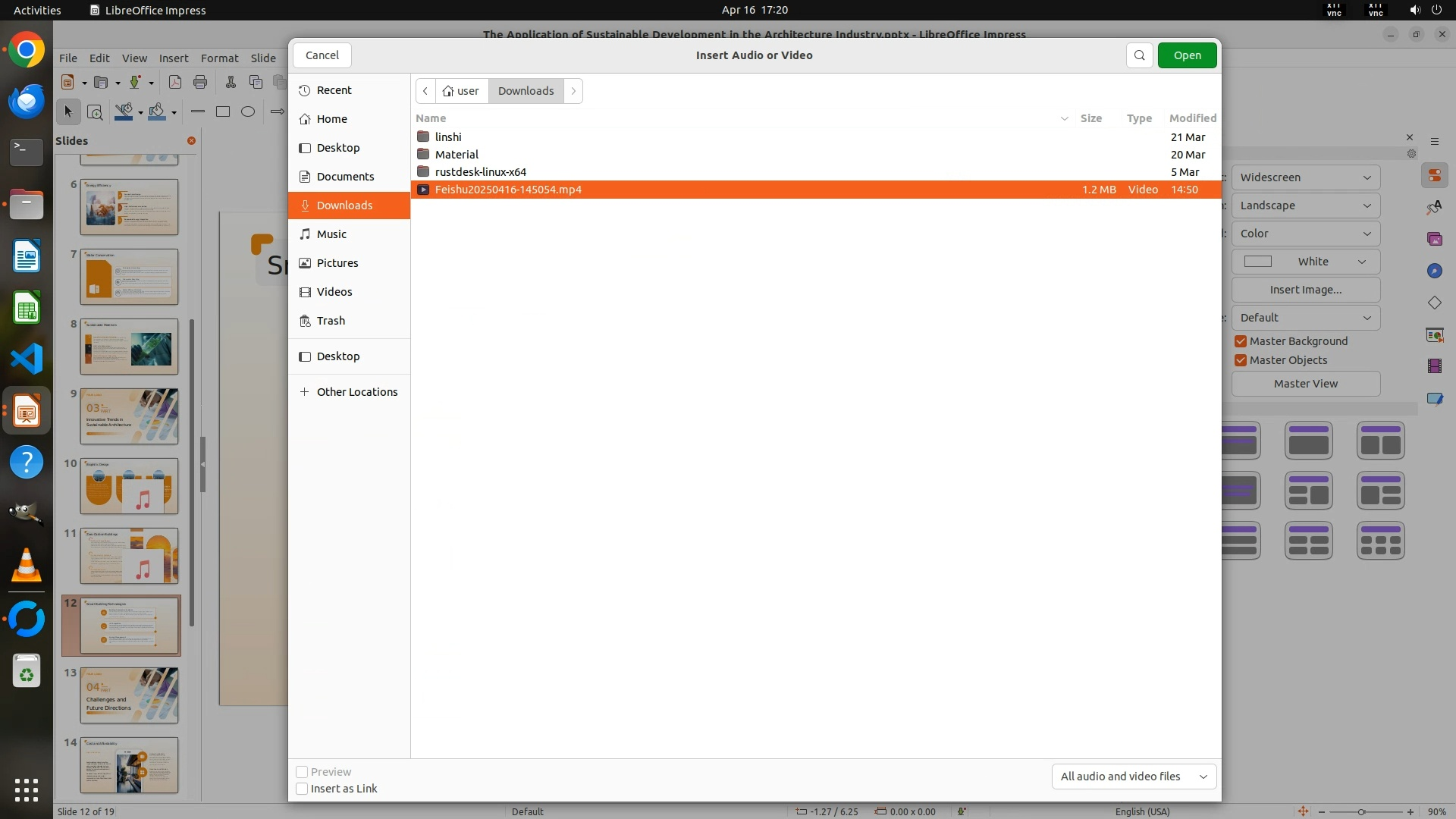Click the White background color selector
Viewport: 1456px width, 819px height.
[x=1305, y=262]
